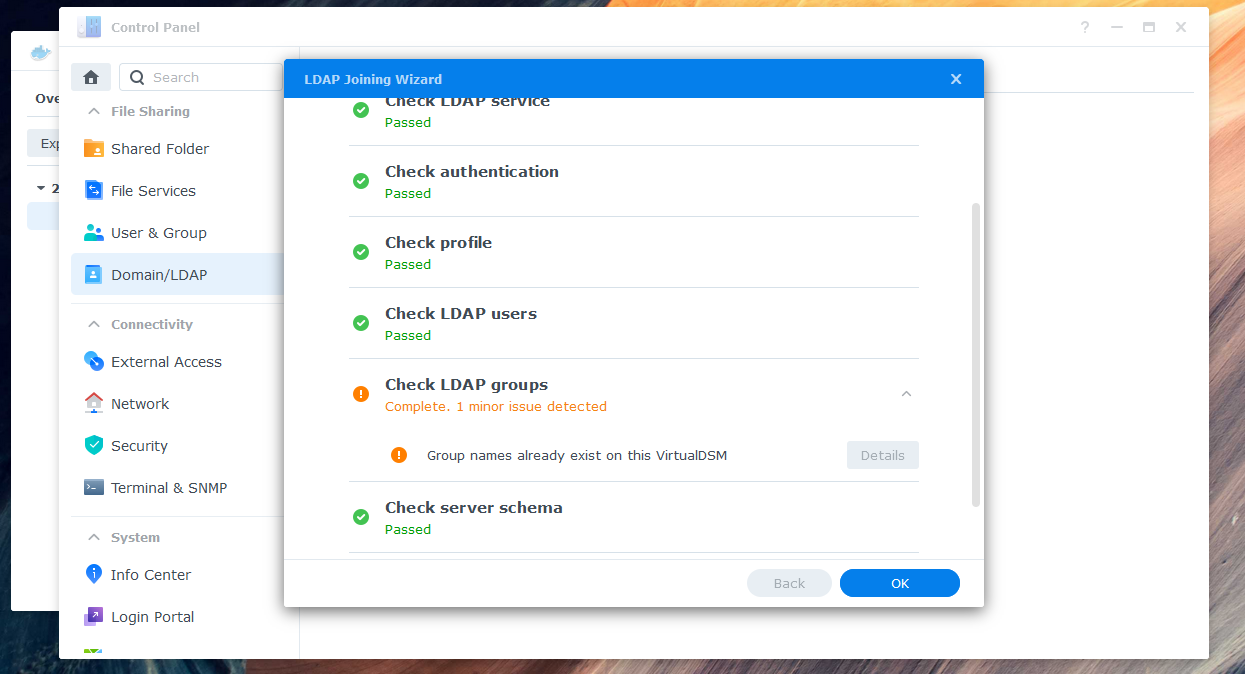Confirm the wizard with OK
Viewport: 1245px width, 674px height.
pyautogui.click(x=900, y=583)
